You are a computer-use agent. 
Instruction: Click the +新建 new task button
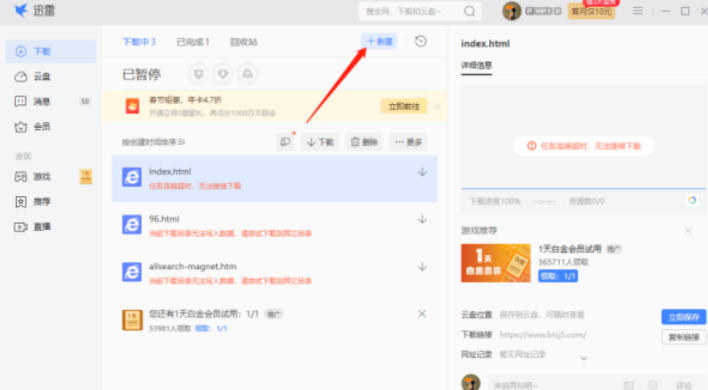[x=379, y=42]
